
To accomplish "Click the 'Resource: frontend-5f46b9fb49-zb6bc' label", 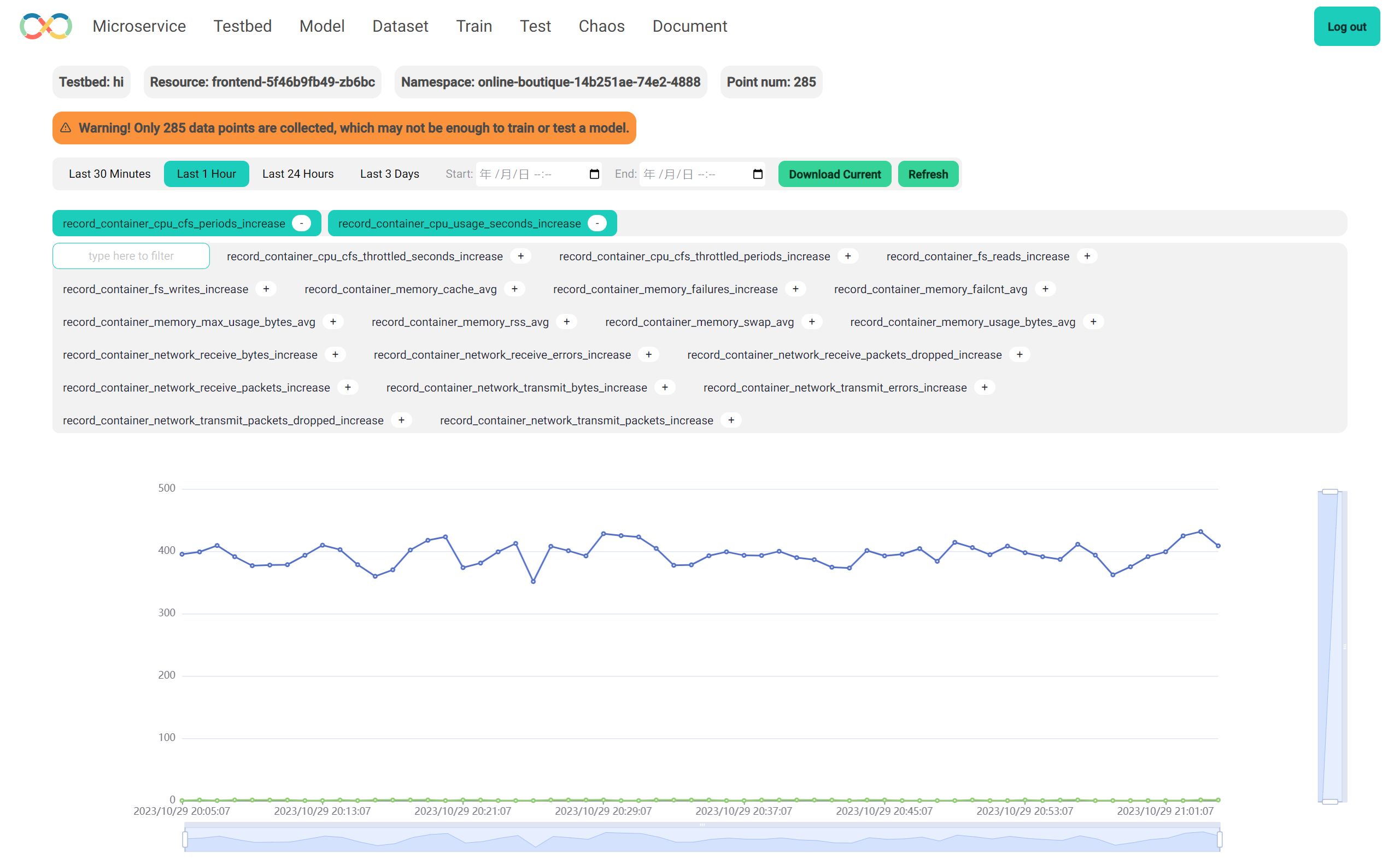I will point(262,82).
